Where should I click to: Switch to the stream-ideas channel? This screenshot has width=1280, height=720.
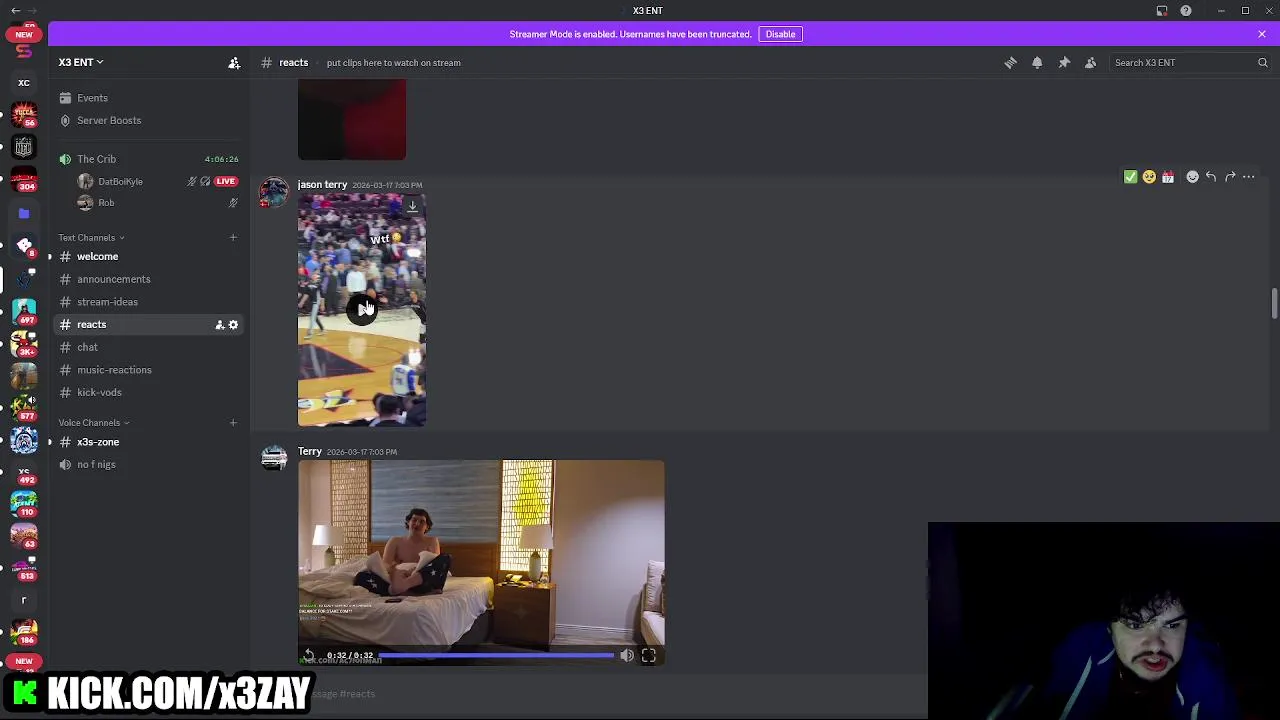point(149,302)
